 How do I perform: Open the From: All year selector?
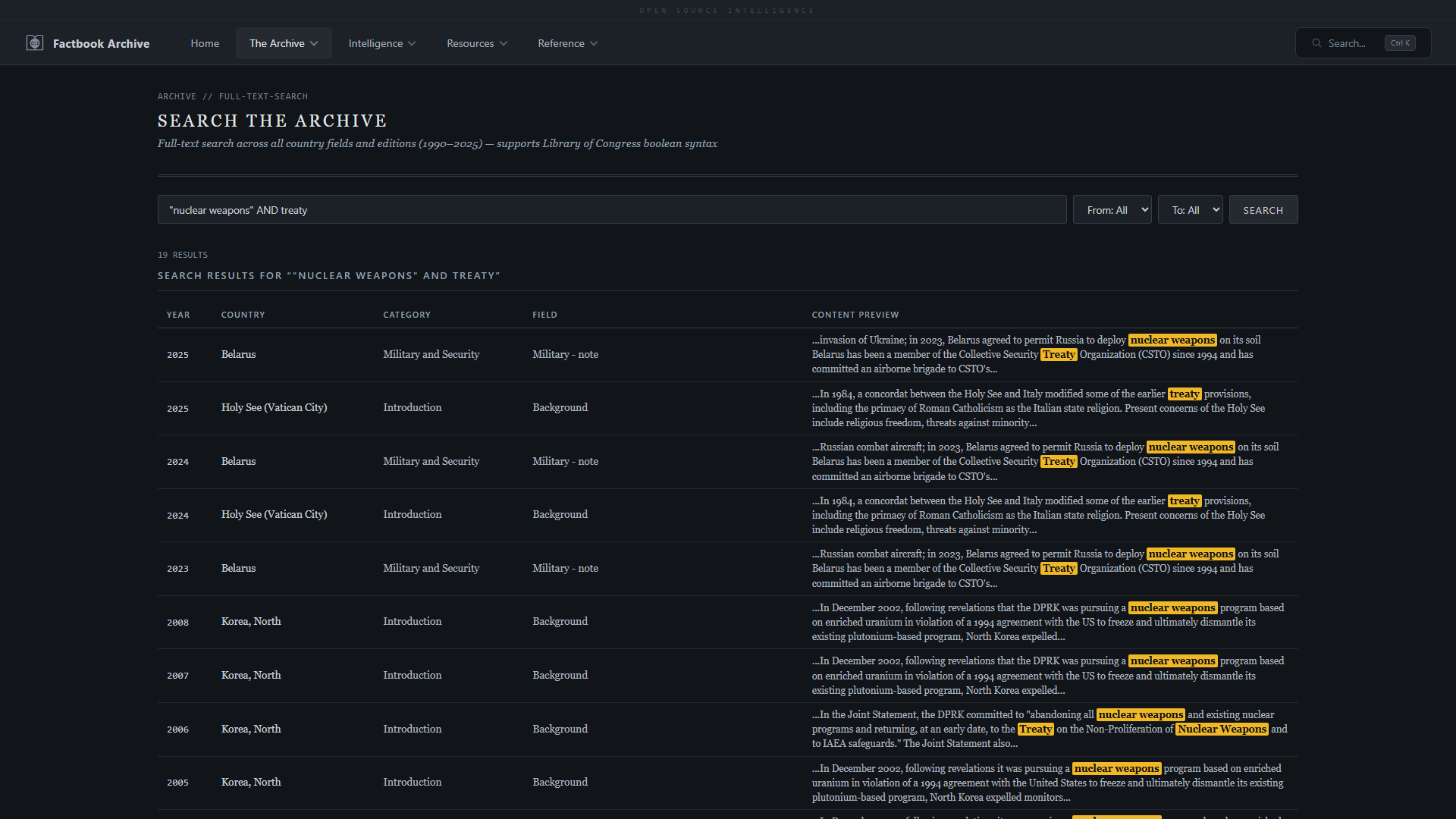click(x=1112, y=210)
